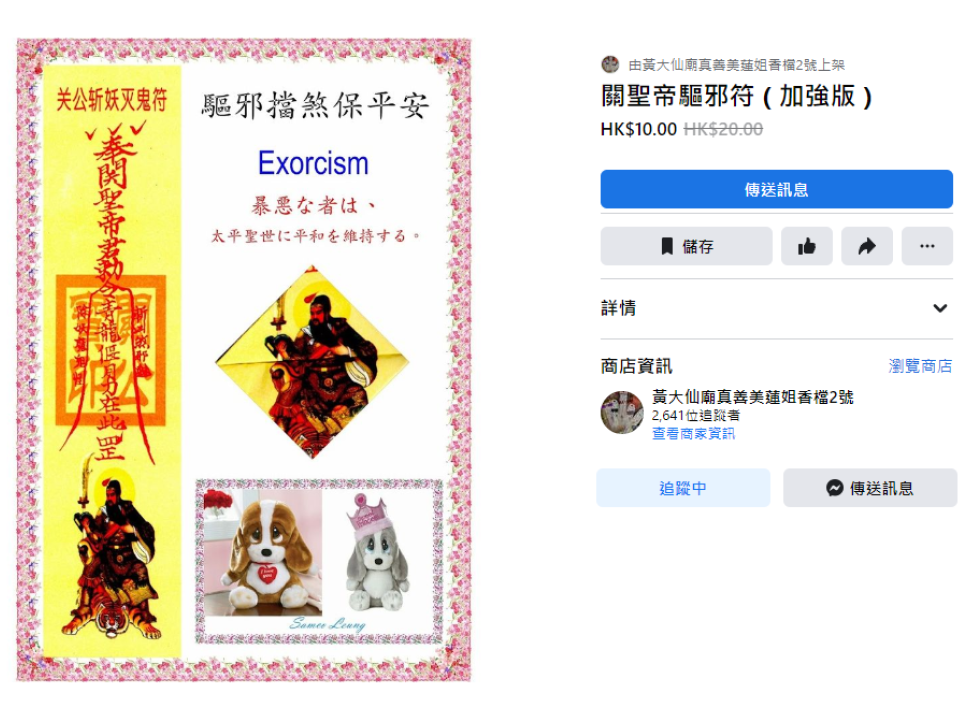Like the listing with the thumbs-up icon

[x=806, y=246]
